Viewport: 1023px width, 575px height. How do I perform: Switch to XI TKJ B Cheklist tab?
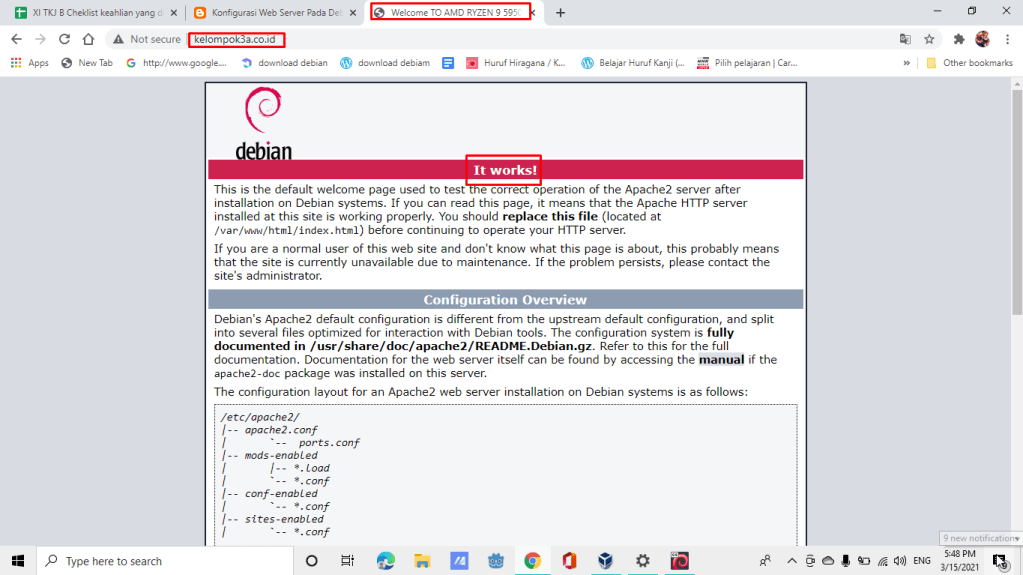pyautogui.click(x=90, y=12)
